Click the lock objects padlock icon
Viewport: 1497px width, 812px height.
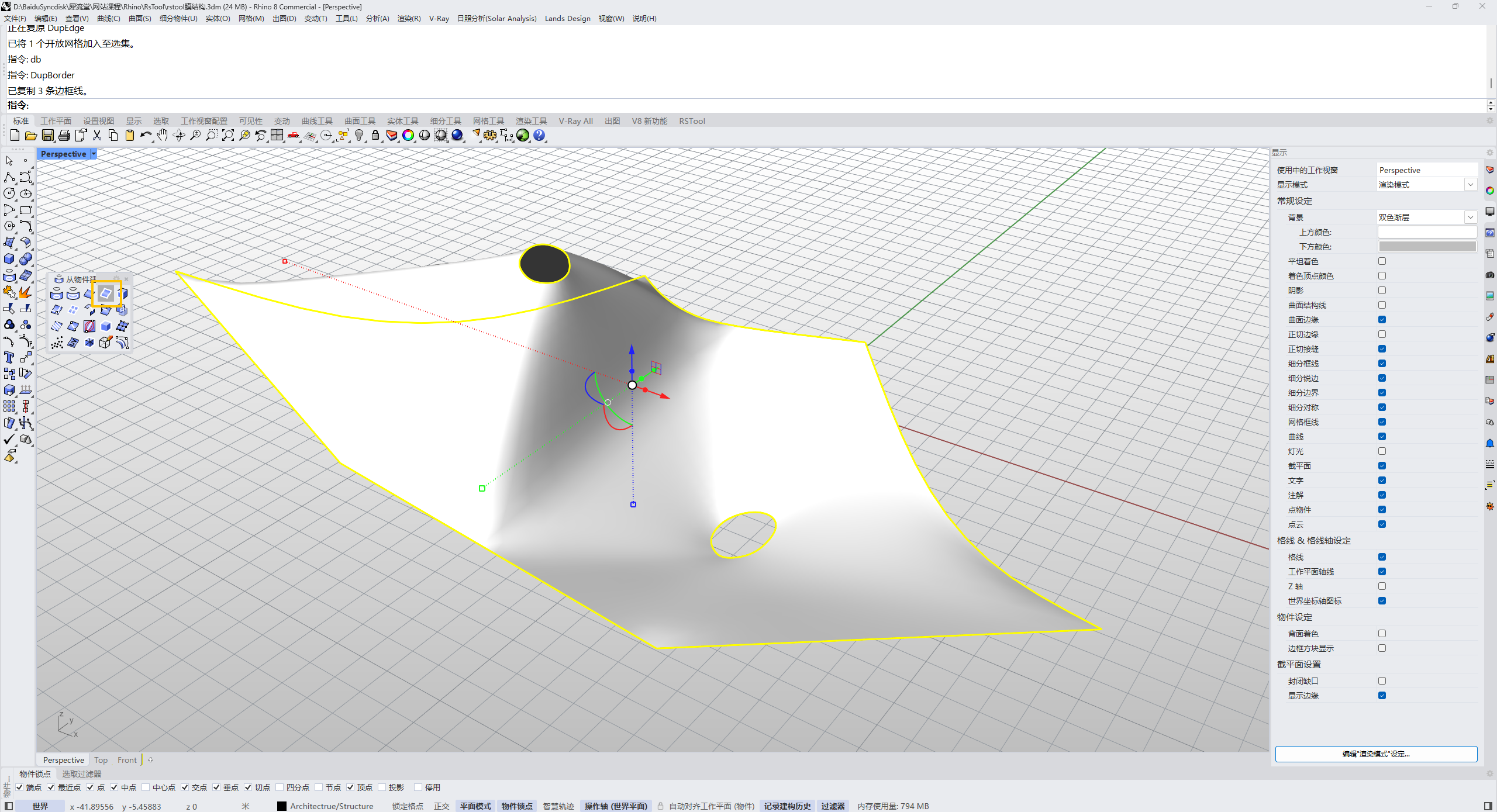click(375, 136)
